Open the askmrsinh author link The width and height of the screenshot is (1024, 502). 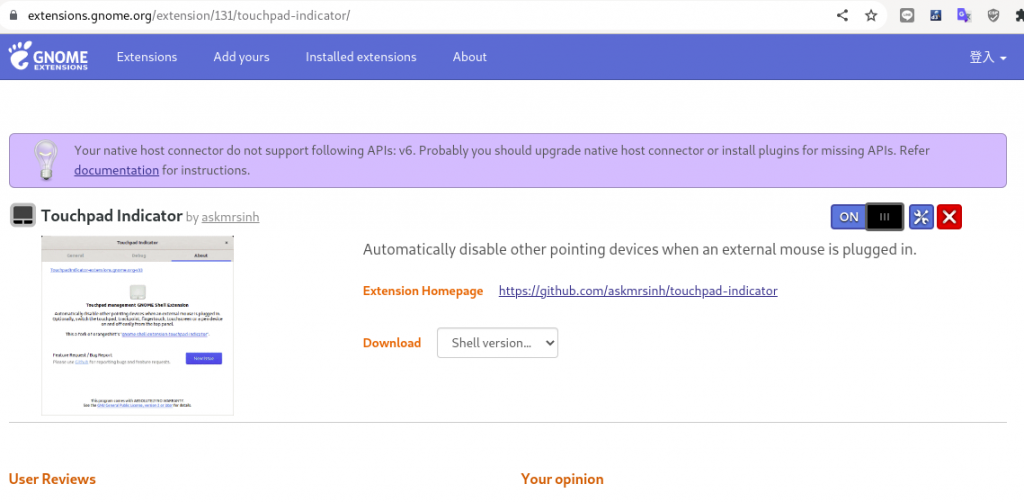[x=230, y=216]
